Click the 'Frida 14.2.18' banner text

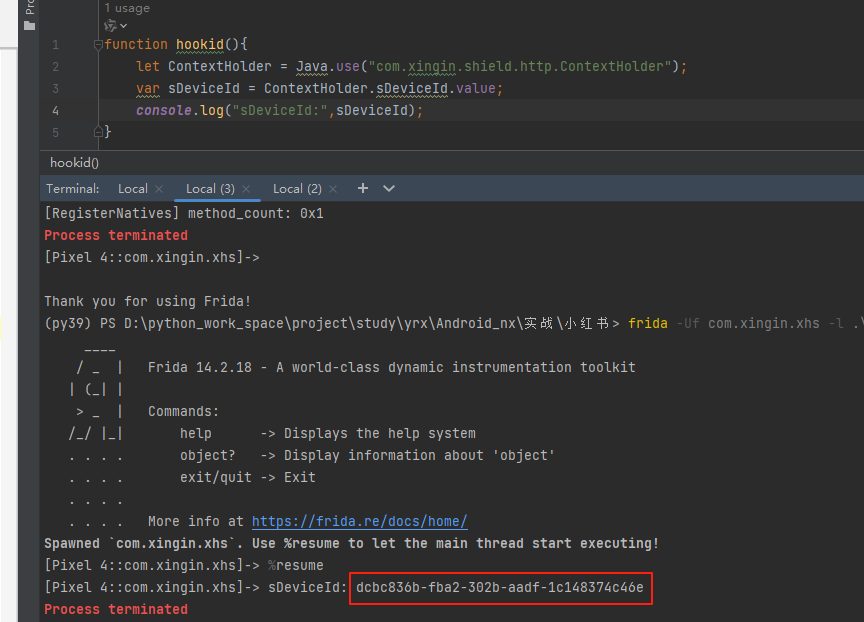pos(199,367)
